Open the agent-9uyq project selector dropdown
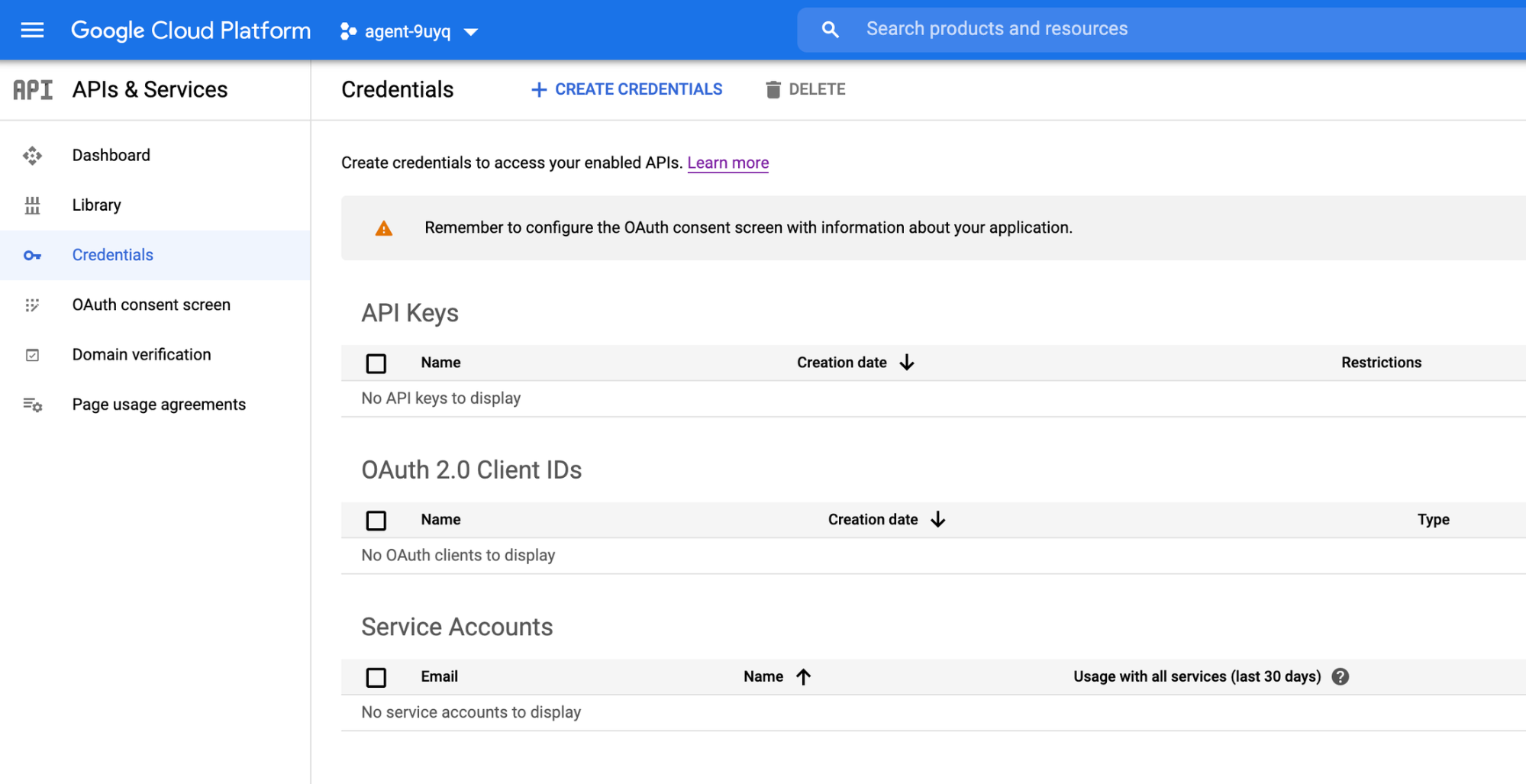This screenshot has width=1526, height=784. tap(409, 31)
